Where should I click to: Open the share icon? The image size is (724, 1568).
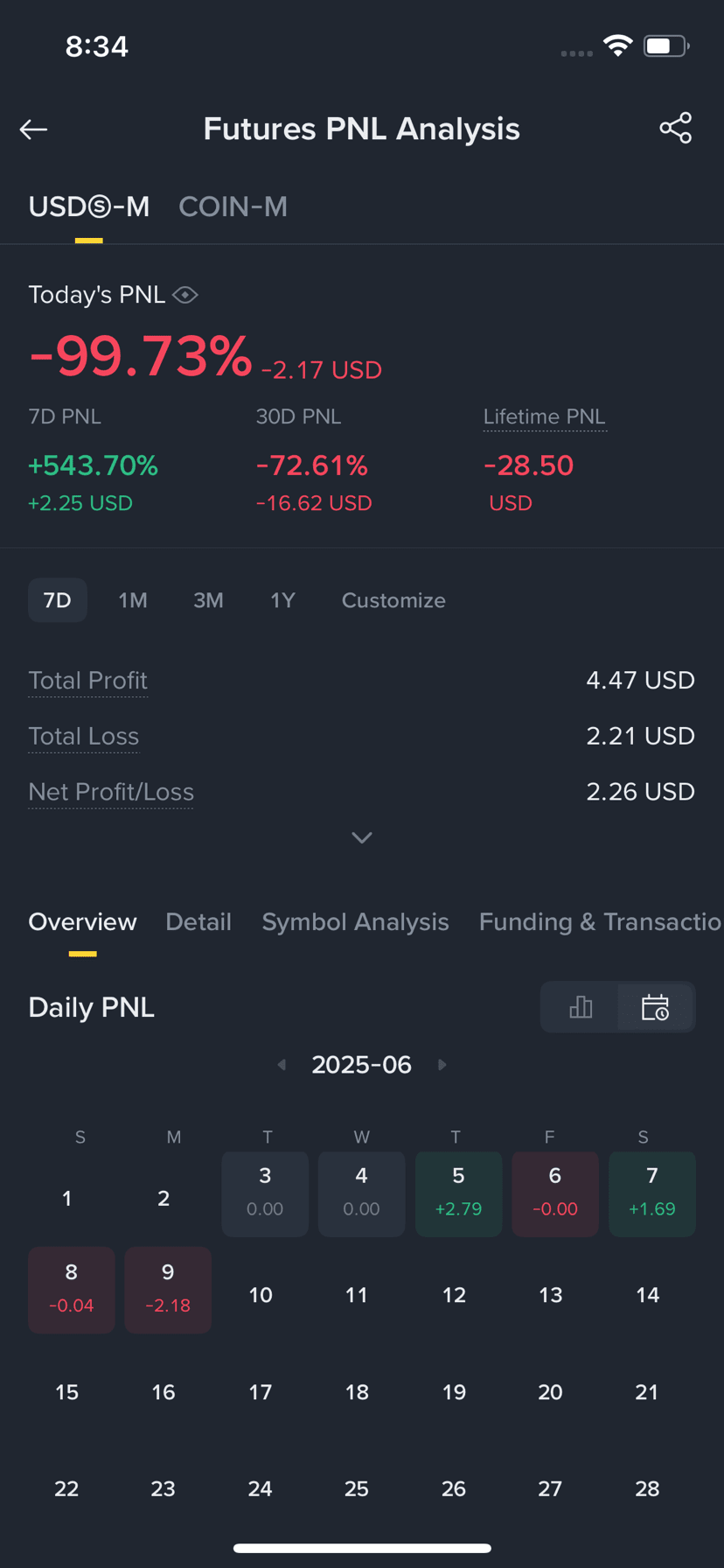tap(676, 129)
